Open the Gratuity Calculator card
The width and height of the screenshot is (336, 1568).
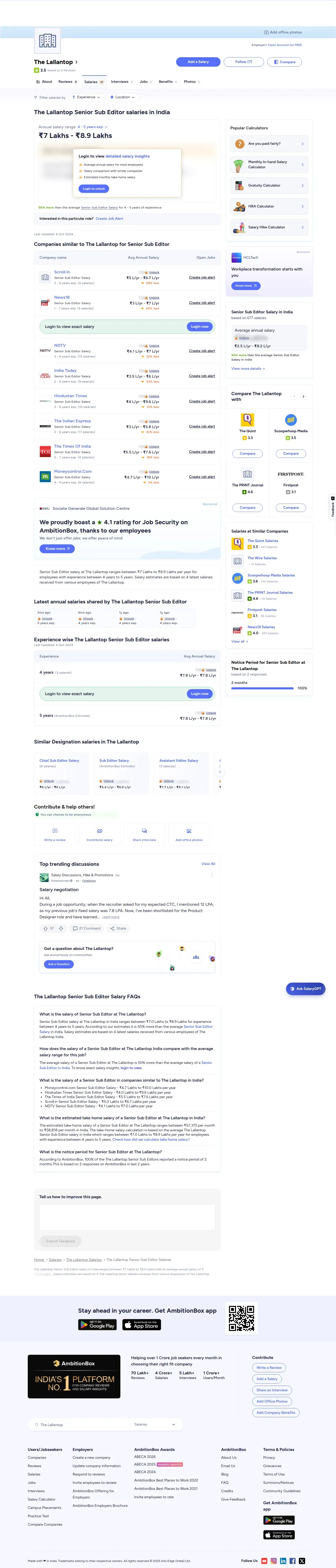click(269, 186)
